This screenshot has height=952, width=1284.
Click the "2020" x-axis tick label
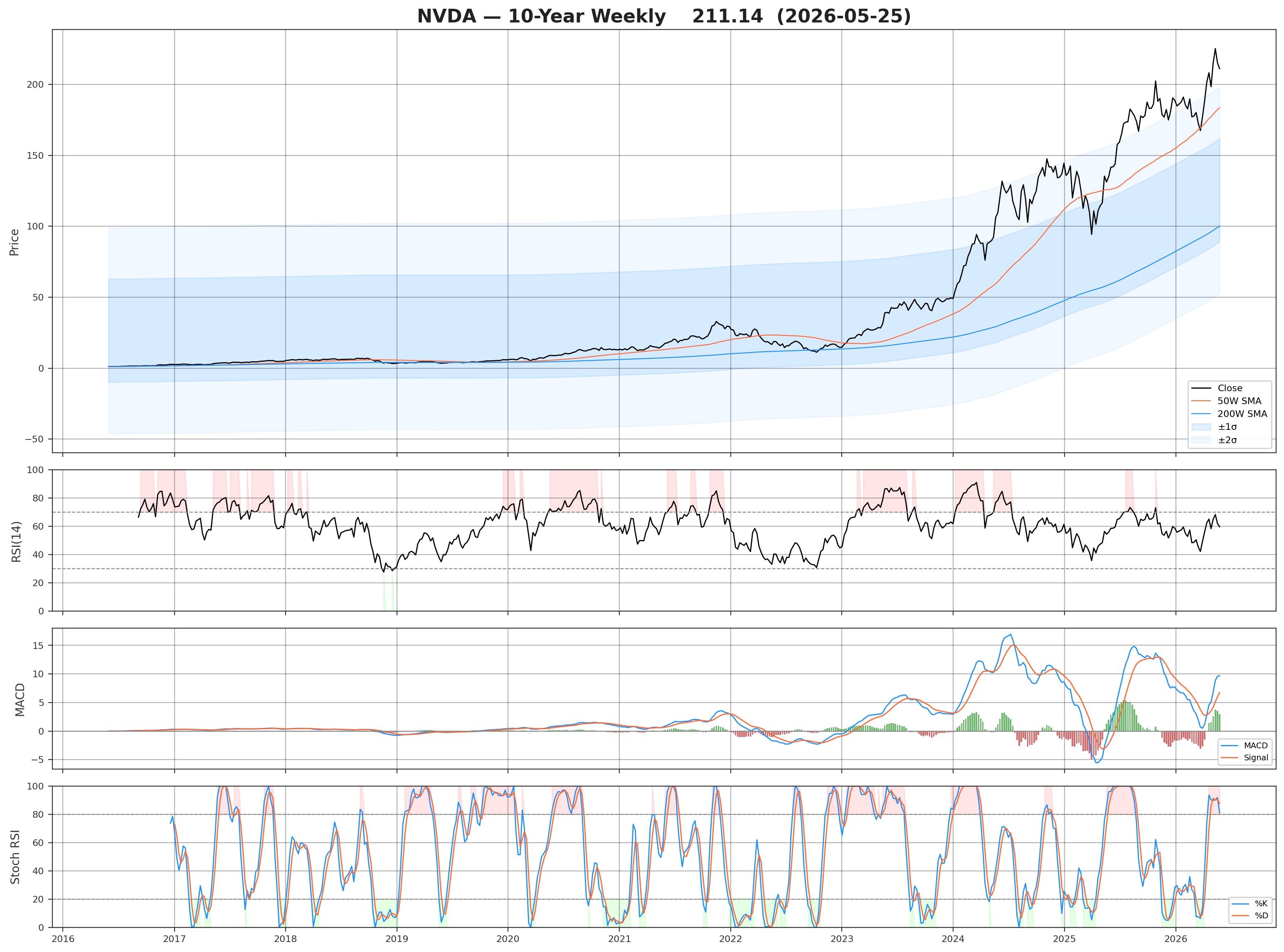[508, 939]
